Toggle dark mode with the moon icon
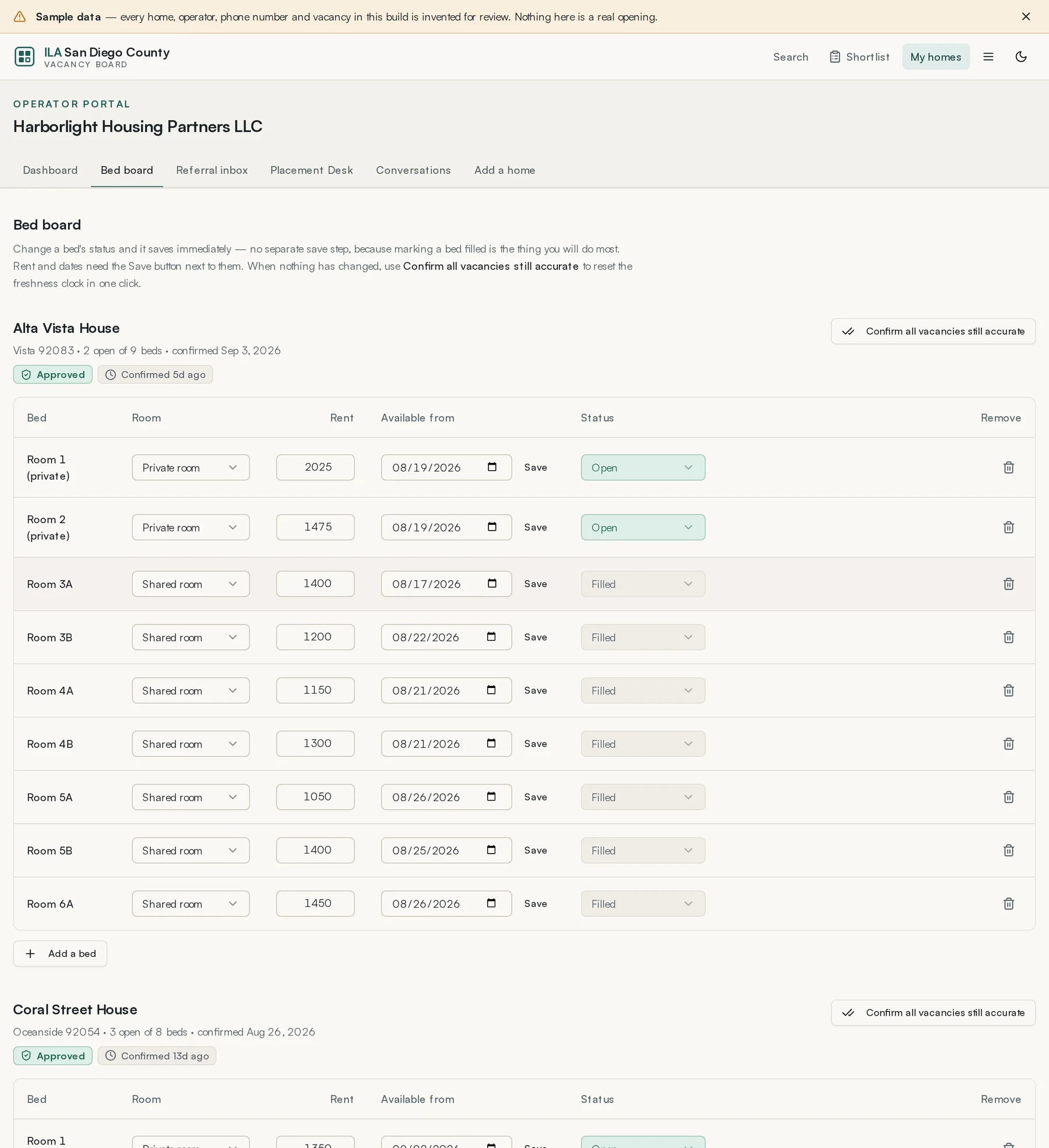Screen dimensions: 1049x1148 pos(1021,57)
